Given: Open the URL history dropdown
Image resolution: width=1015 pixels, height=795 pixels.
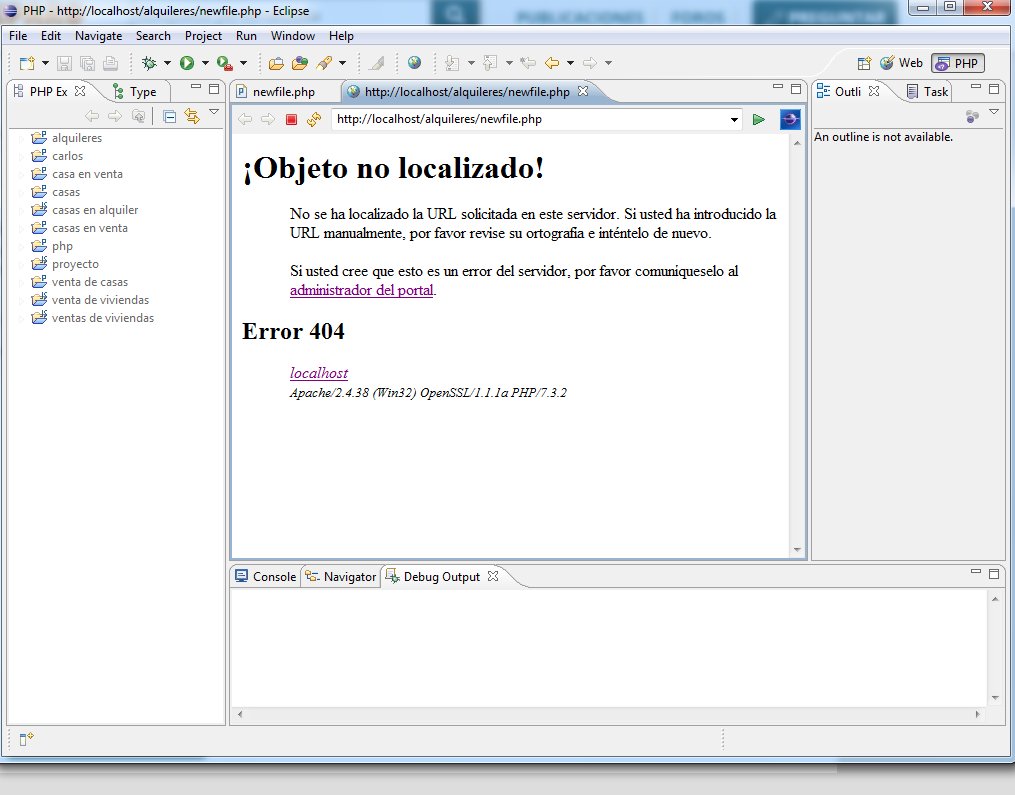Looking at the screenshot, I should point(734,119).
